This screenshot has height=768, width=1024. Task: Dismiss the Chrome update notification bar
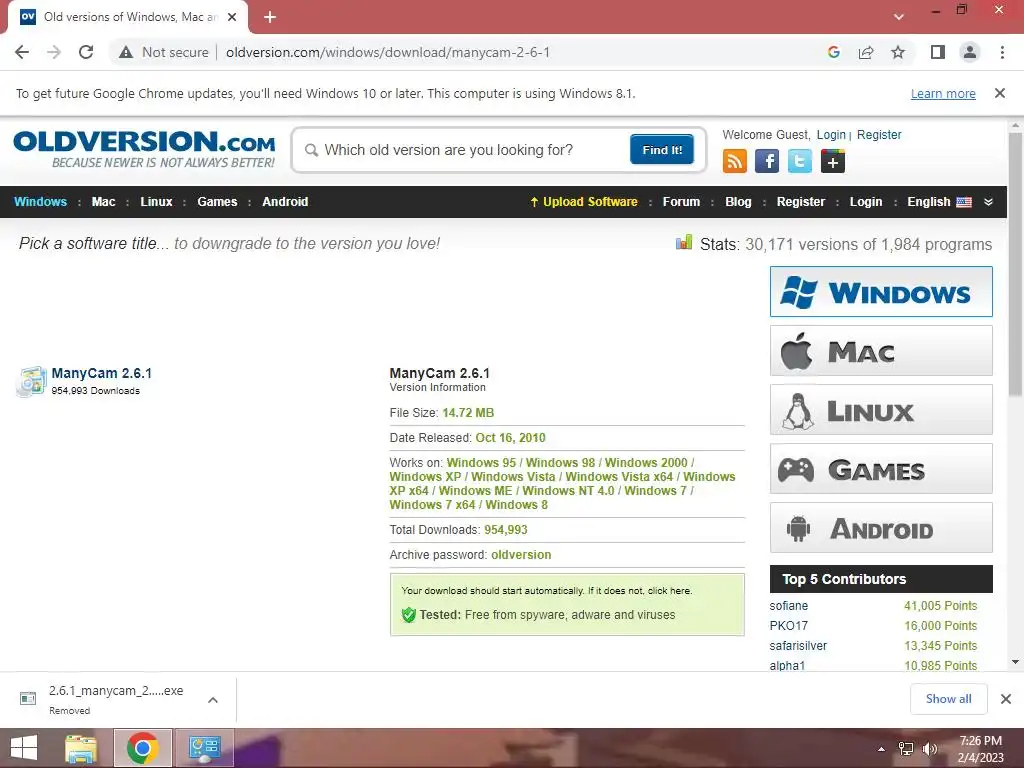coord(999,93)
